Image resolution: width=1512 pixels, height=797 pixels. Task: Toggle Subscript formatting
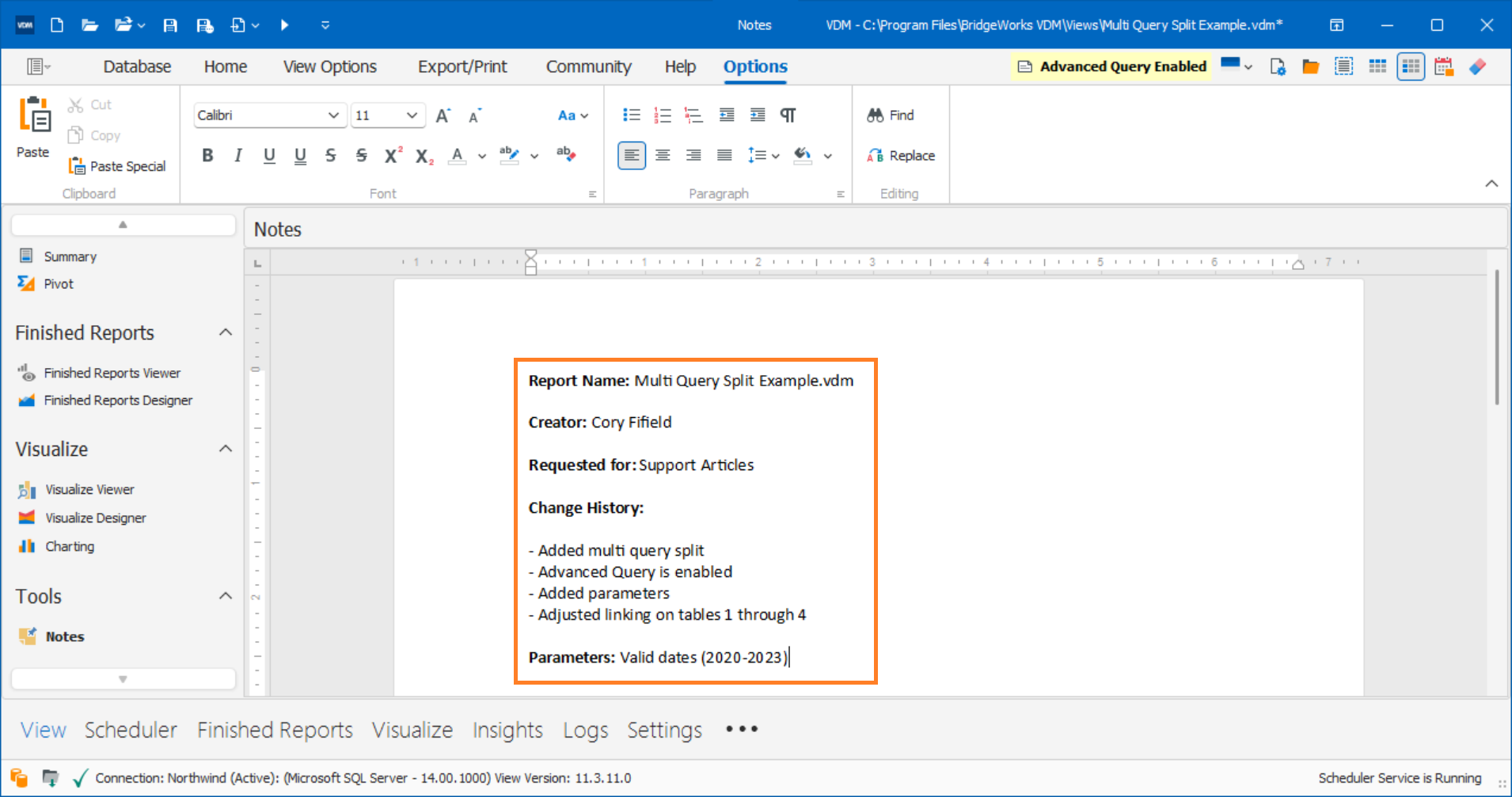click(x=424, y=156)
